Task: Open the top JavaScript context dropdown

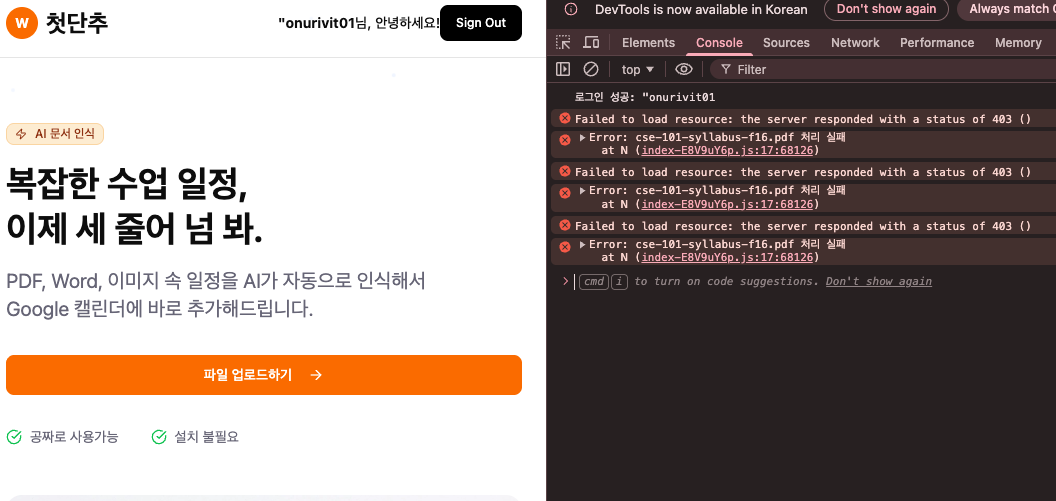Action: [x=638, y=69]
